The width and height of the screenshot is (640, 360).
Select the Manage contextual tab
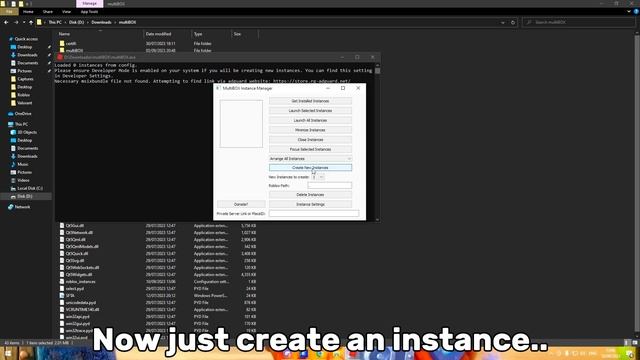pyautogui.click(x=89, y=4)
